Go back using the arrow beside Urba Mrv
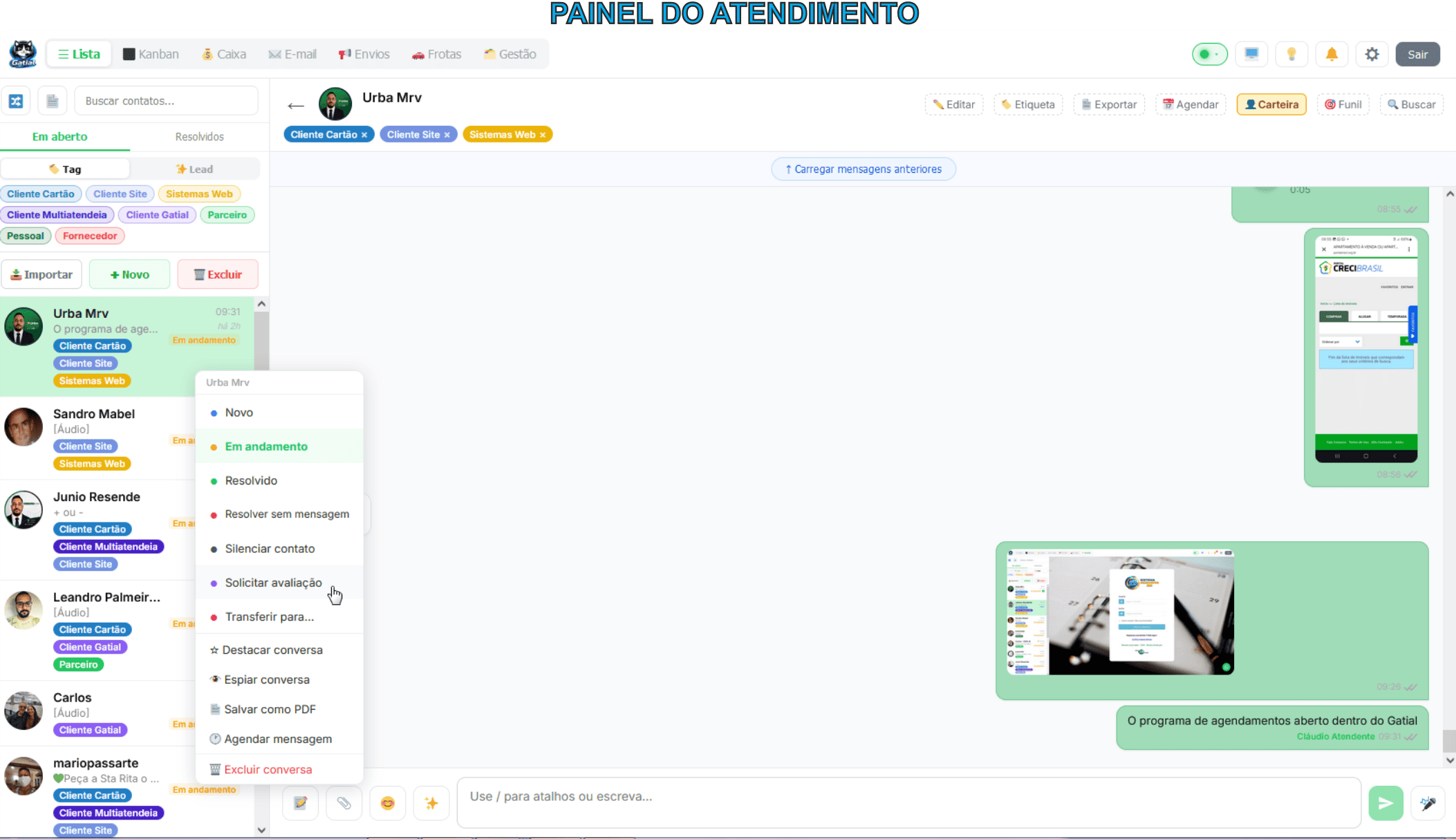The width and height of the screenshot is (1456, 839). [296, 105]
